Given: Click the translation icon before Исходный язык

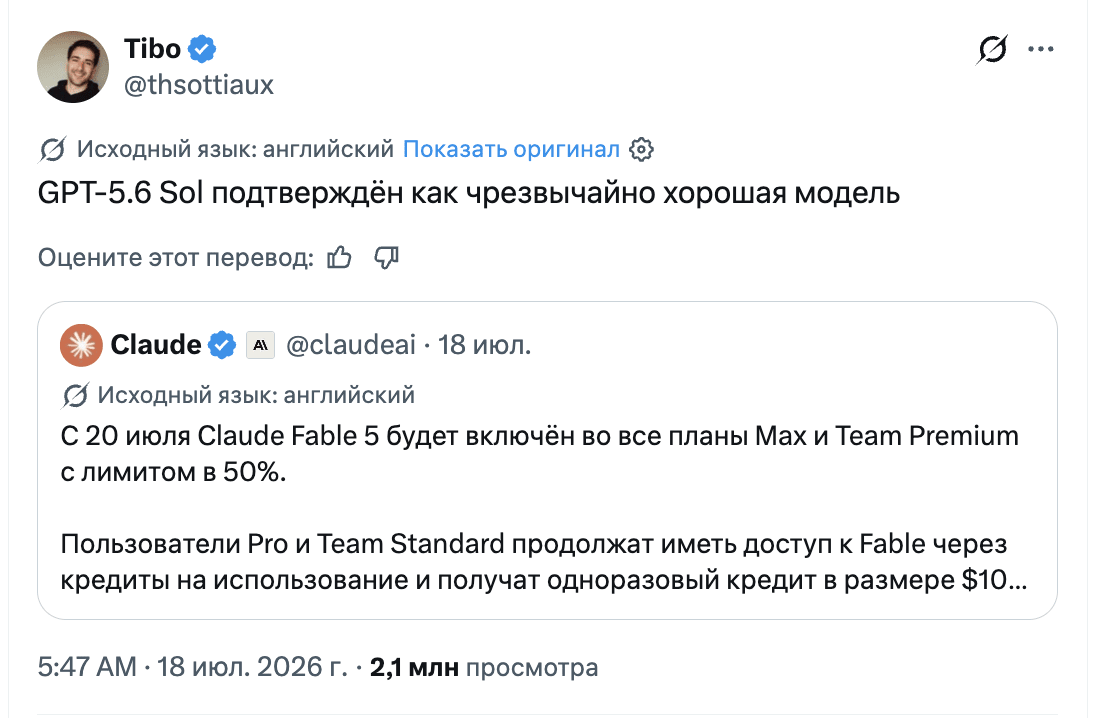Looking at the screenshot, I should pos(53,149).
